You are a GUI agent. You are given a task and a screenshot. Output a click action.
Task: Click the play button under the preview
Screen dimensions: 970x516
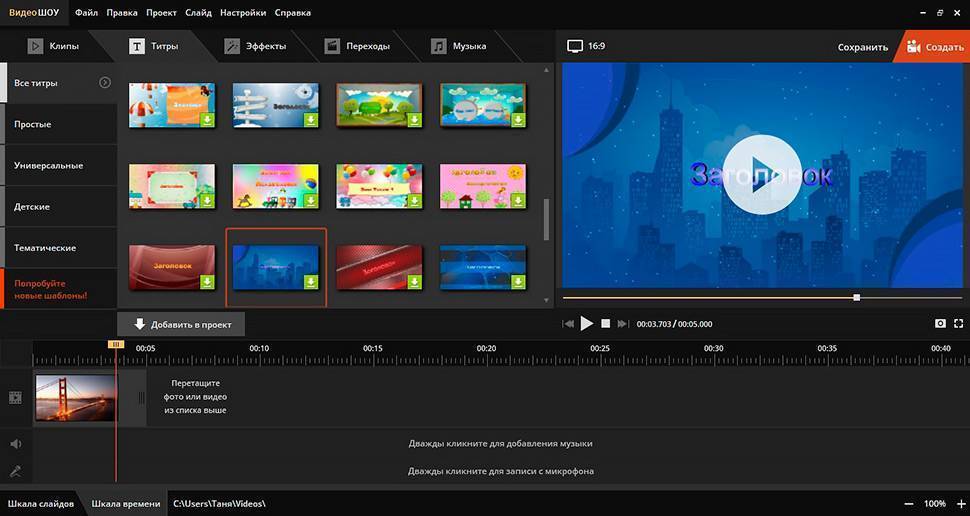click(587, 324)
